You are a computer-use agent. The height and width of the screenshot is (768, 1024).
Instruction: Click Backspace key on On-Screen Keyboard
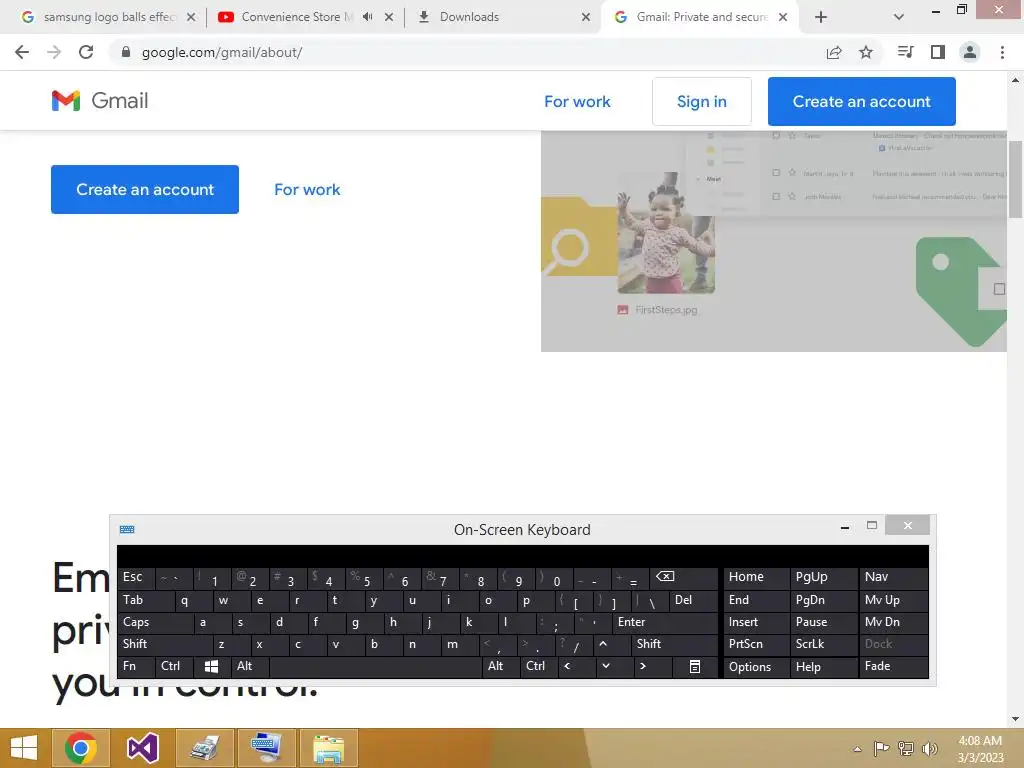click(684, 577)
